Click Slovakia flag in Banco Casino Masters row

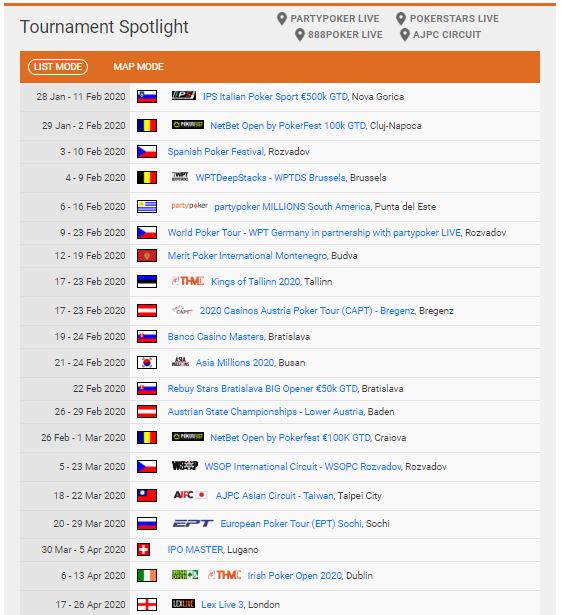click(x=147, y=337)
